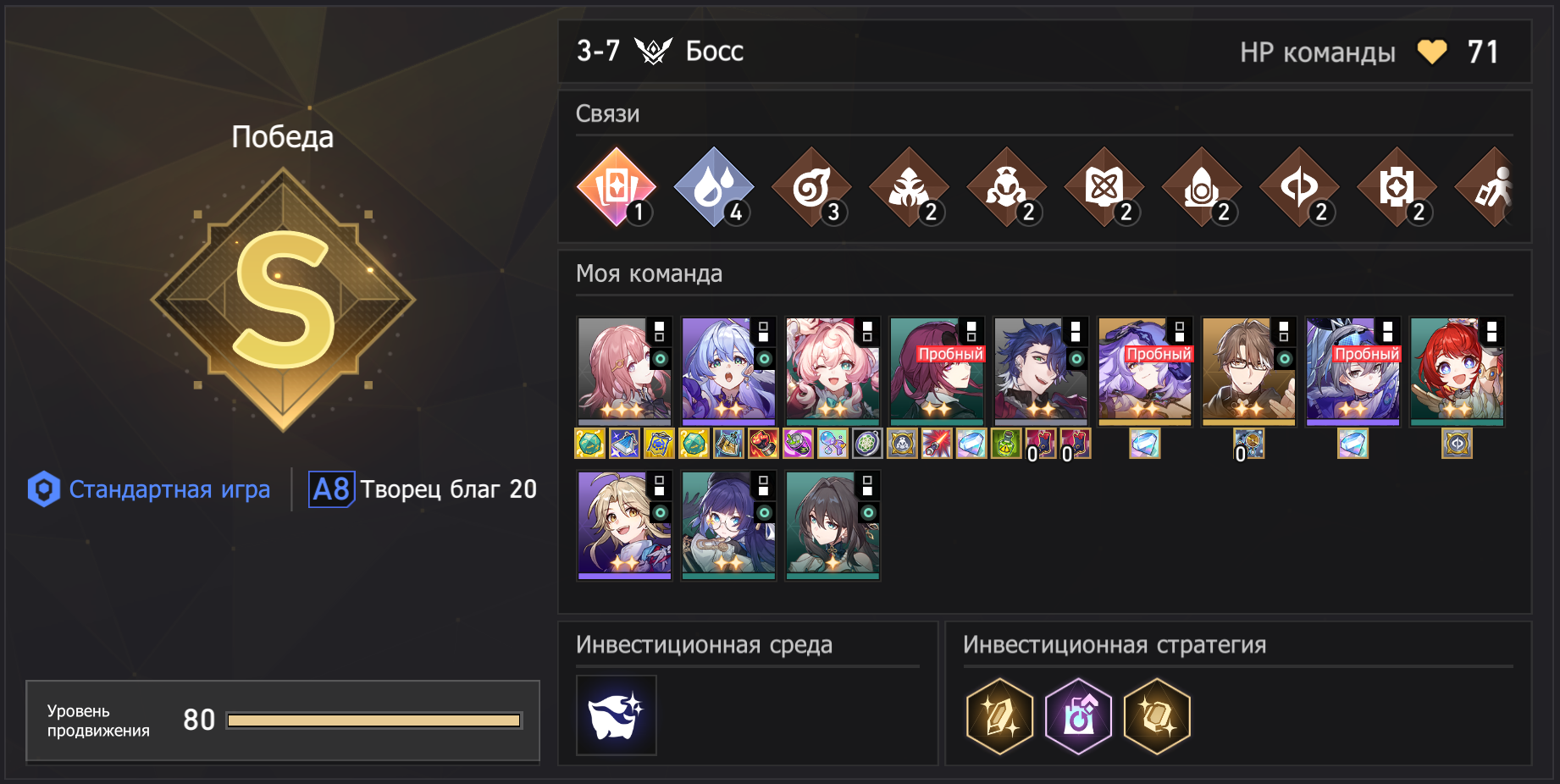Image resolution: width=1560 pixels, height=784 pixels.
Task: Click the A8 difficulty badge
Action: (x=331, y=489)
